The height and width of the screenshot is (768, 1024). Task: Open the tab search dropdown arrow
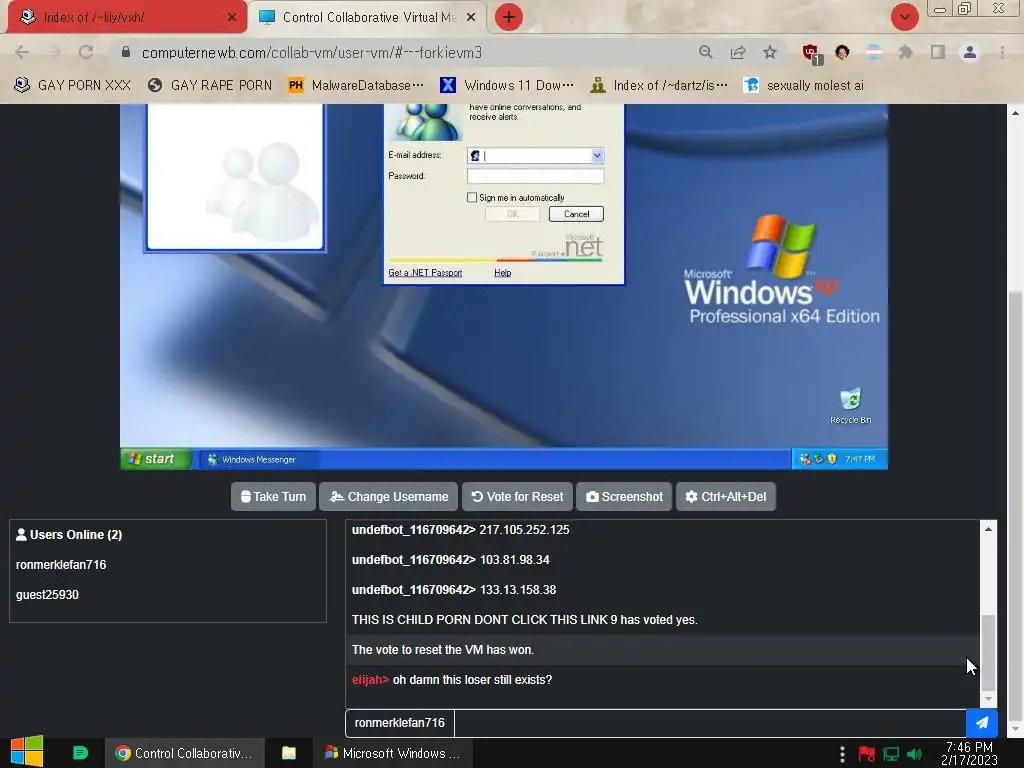click(905, 17)
